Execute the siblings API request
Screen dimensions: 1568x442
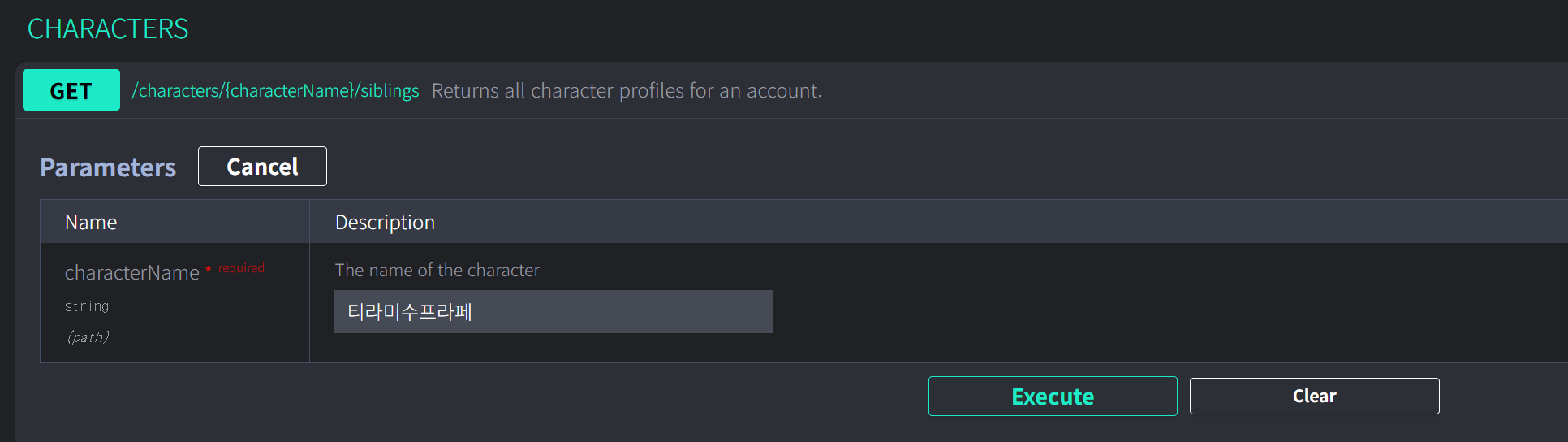pyautogui.click(x=1053, y=396)
